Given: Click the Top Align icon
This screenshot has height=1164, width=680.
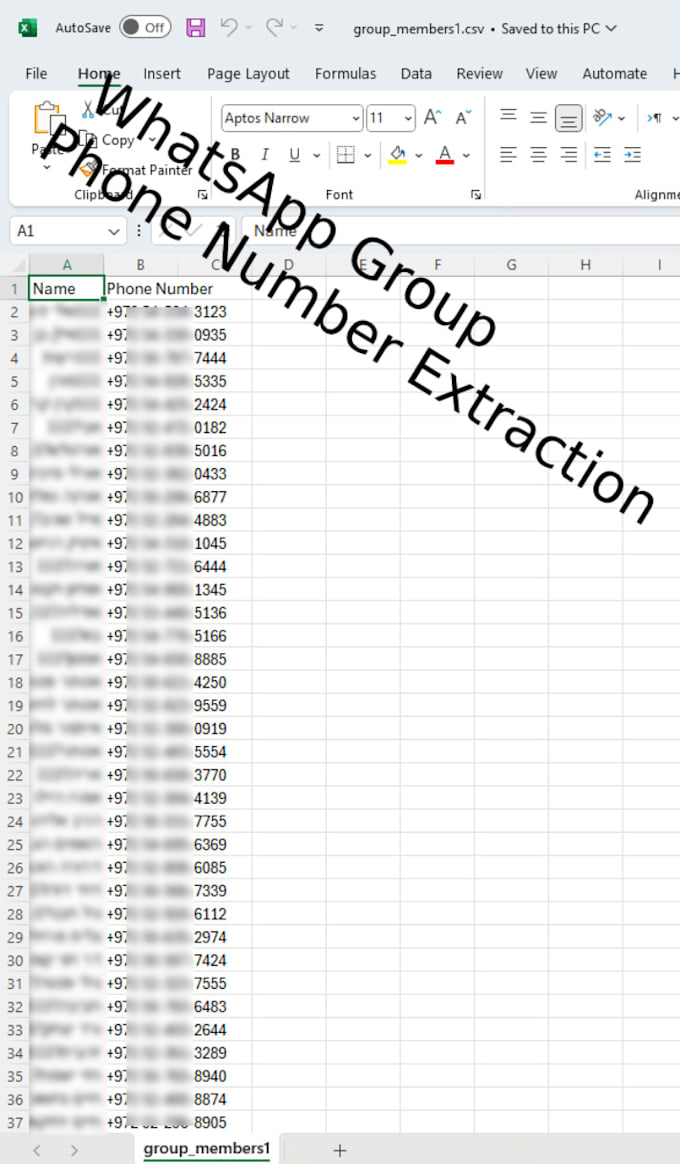Looking at the screenshot, I should [x=509, y=117].
